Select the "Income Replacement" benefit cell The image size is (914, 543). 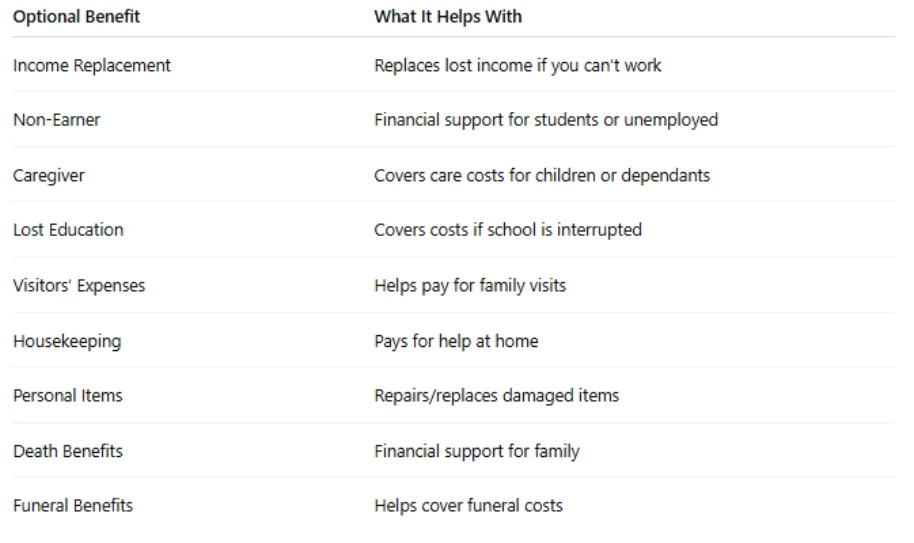click(92, 66)
